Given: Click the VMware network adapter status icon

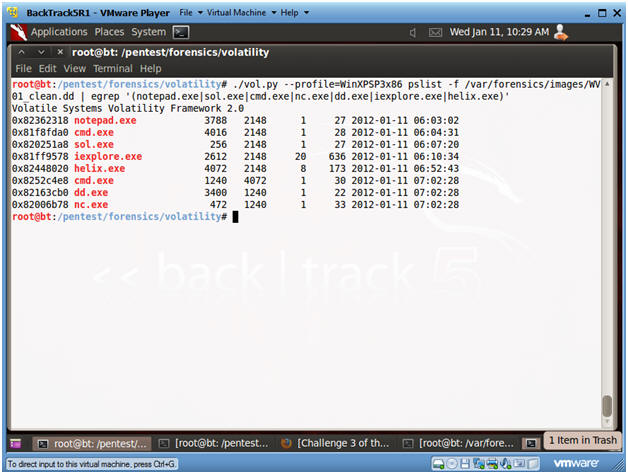Looking at the screenshot, I should [479, 464].
